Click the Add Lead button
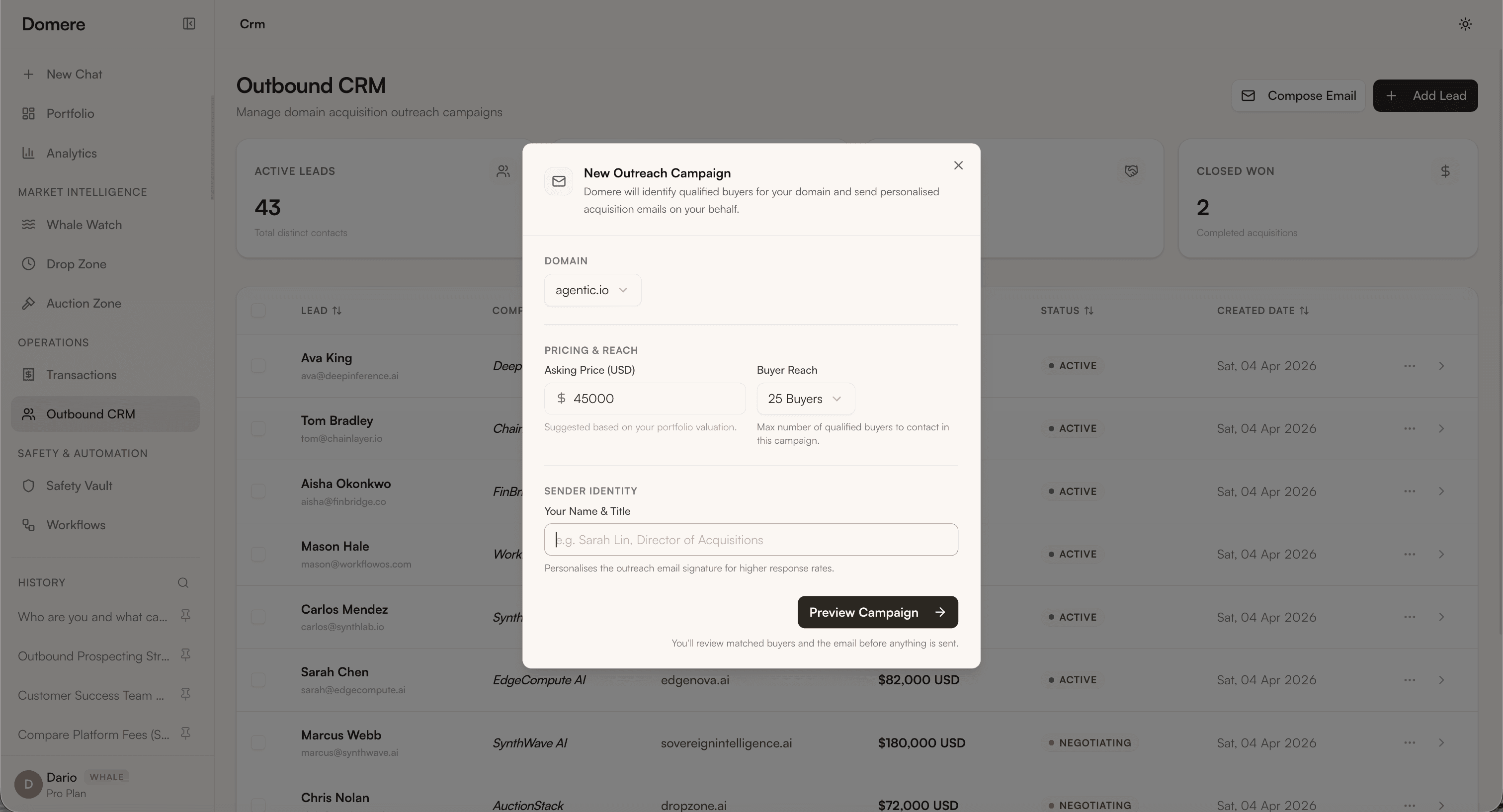1503x812 pixels. 1425,96
